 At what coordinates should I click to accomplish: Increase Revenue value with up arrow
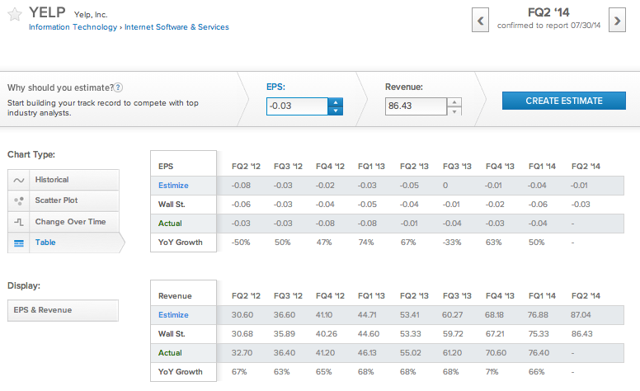click(454, 102)
